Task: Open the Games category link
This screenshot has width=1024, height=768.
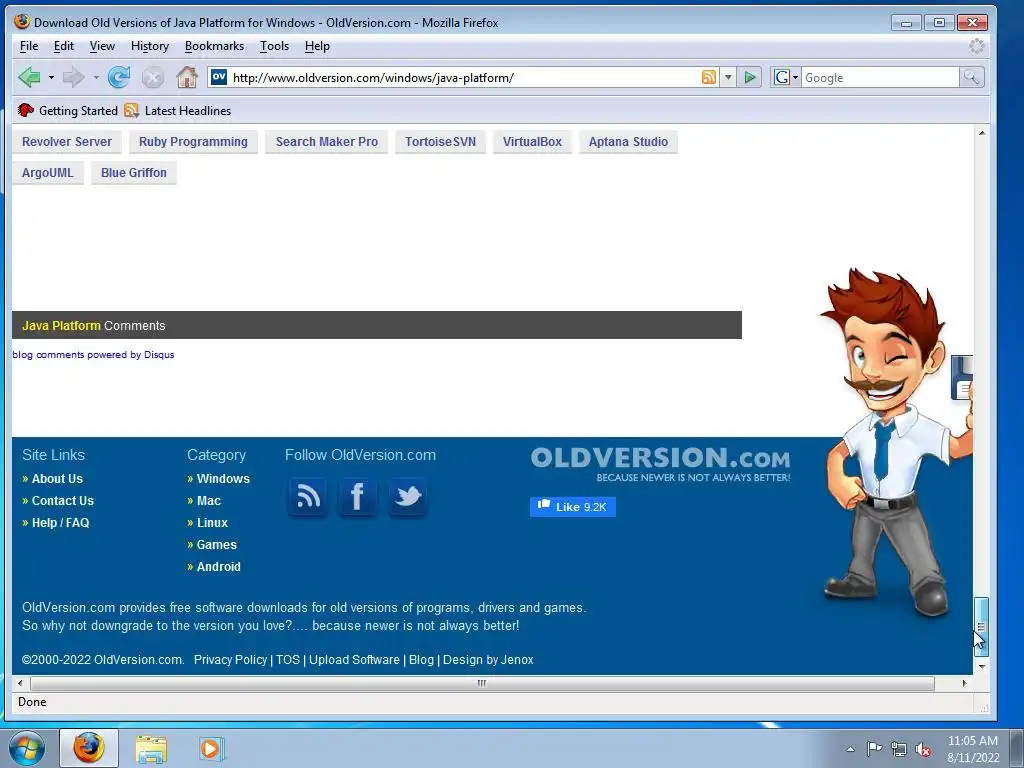Action: pos(217,545)
